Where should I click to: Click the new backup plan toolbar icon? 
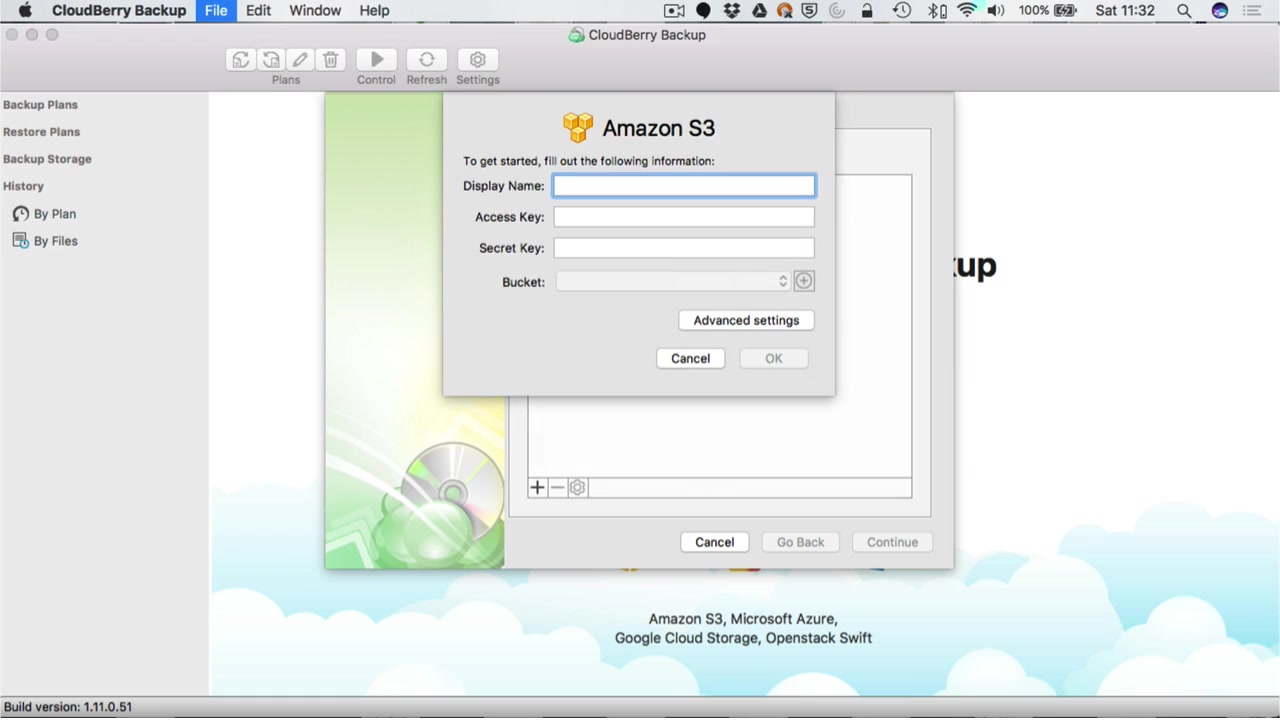(x=241, y=60)
